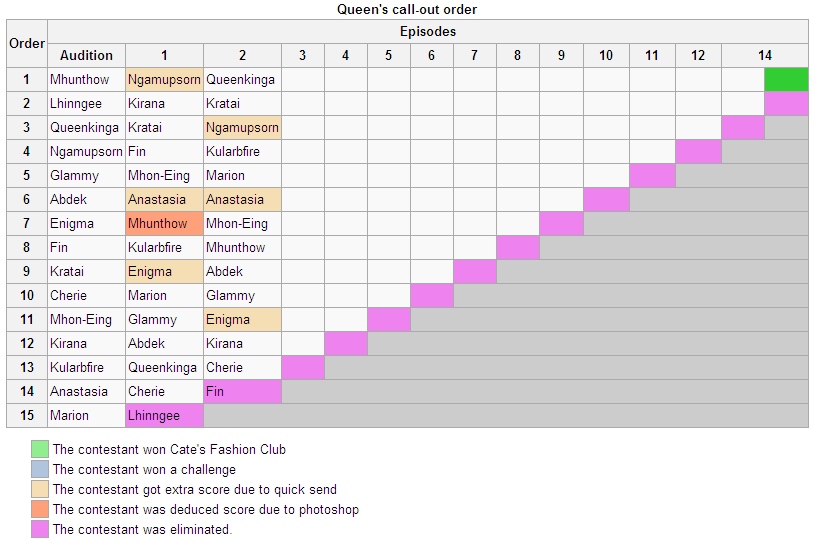The height and width of the screenshot is (544, 815).
Task: Click the blue challenge winner legend swatch
Action: pos(40,469)
